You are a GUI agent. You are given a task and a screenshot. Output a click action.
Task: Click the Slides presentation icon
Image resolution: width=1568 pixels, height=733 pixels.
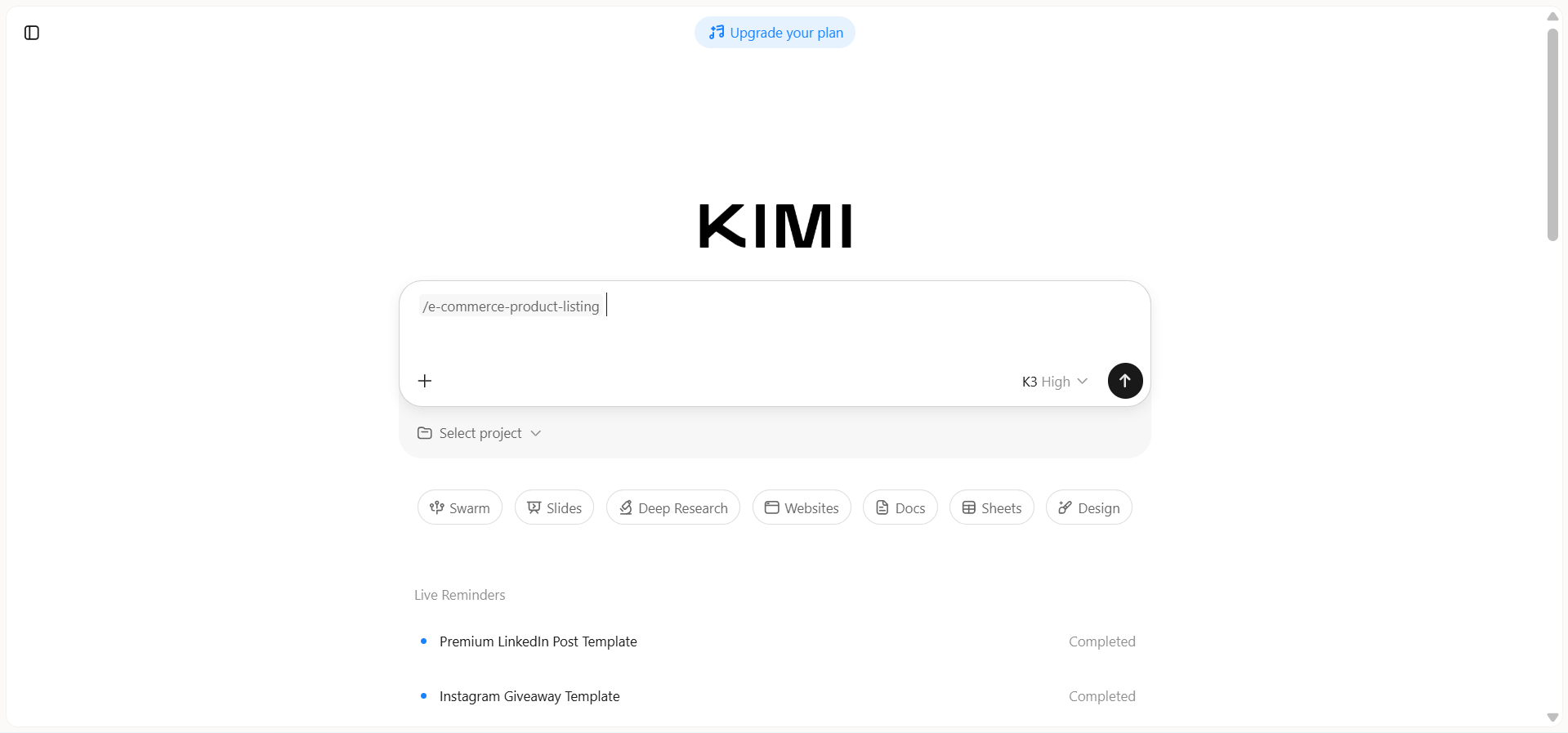[534, 507]
